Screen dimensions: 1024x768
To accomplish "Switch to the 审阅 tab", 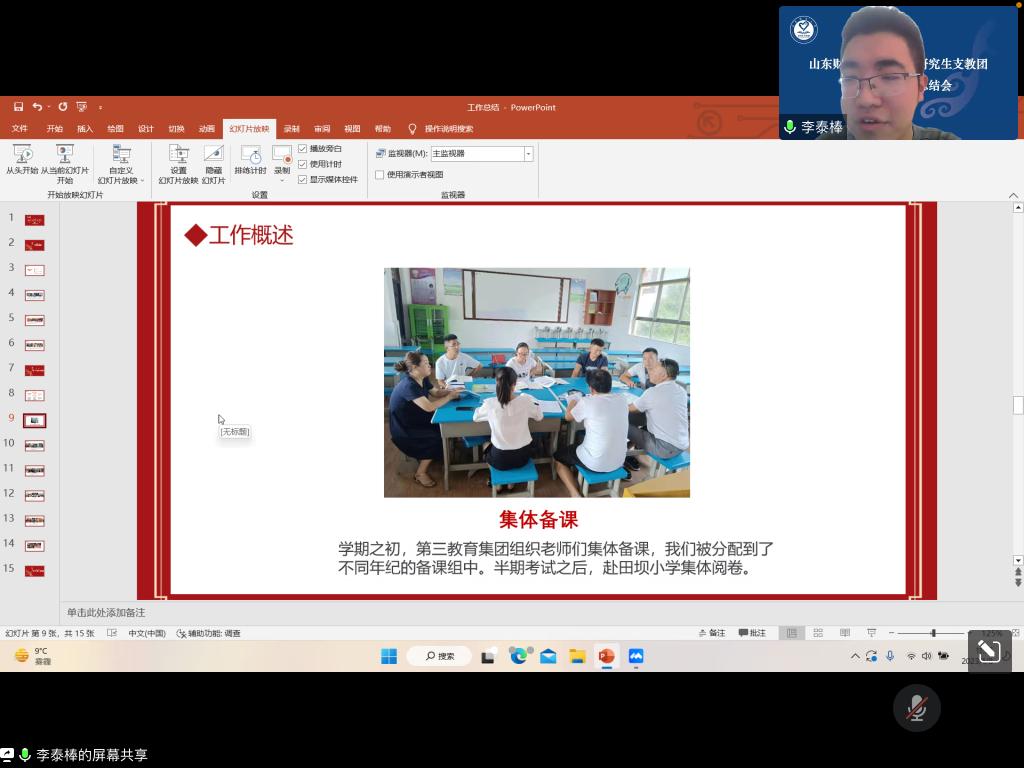I will click(322, 129).
